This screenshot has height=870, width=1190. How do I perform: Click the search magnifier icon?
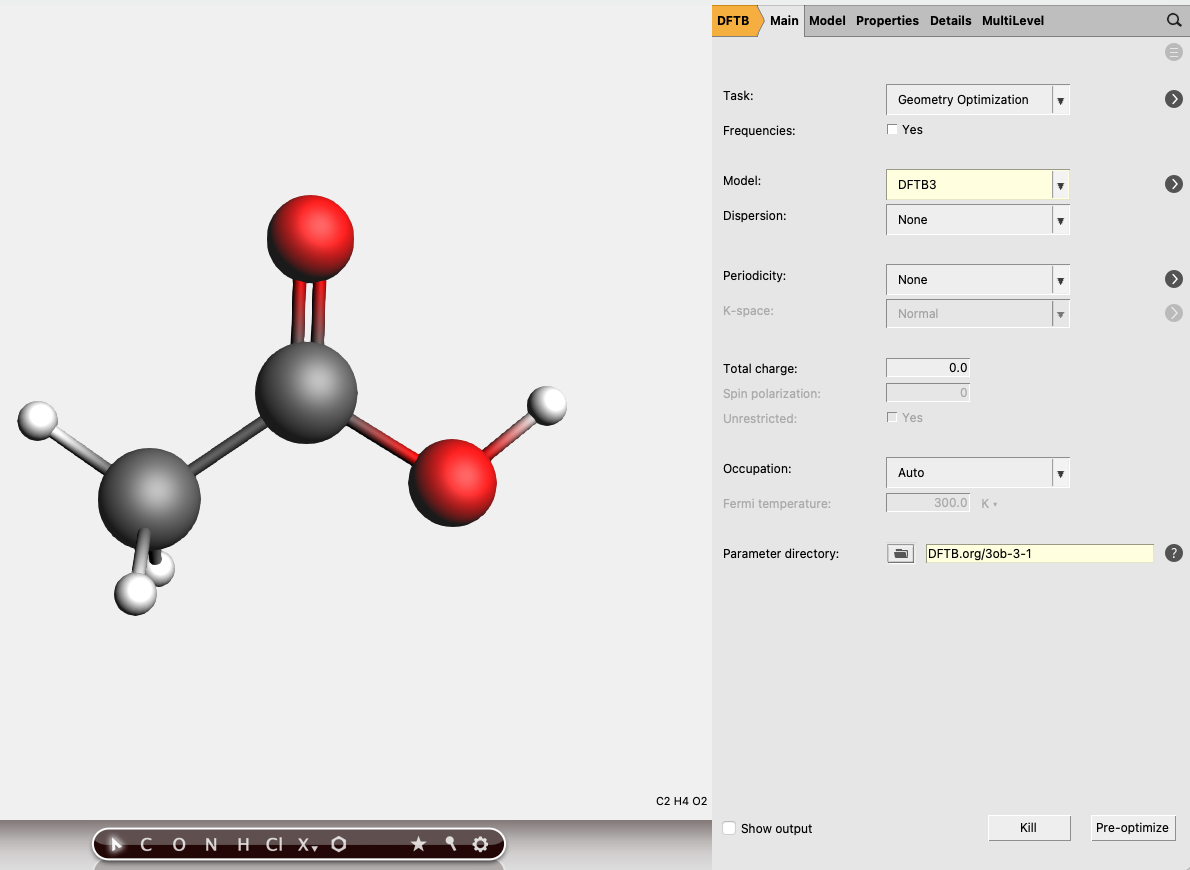pyautogui.click(x=1174, y=20)
